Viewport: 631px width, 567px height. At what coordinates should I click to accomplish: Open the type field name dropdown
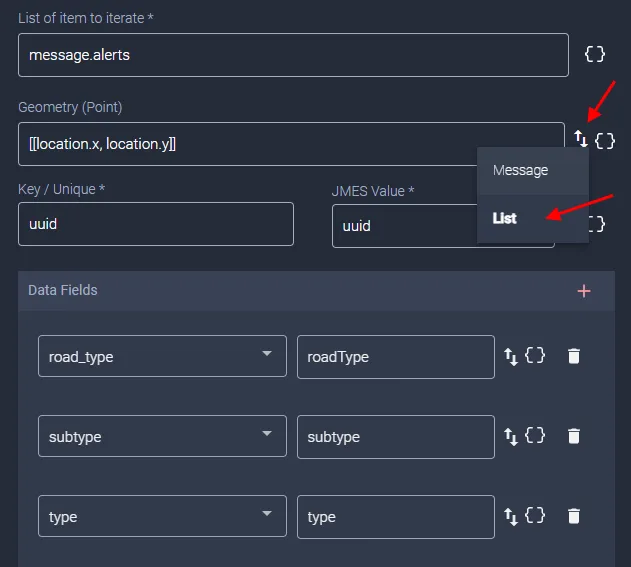click(162, 516)
